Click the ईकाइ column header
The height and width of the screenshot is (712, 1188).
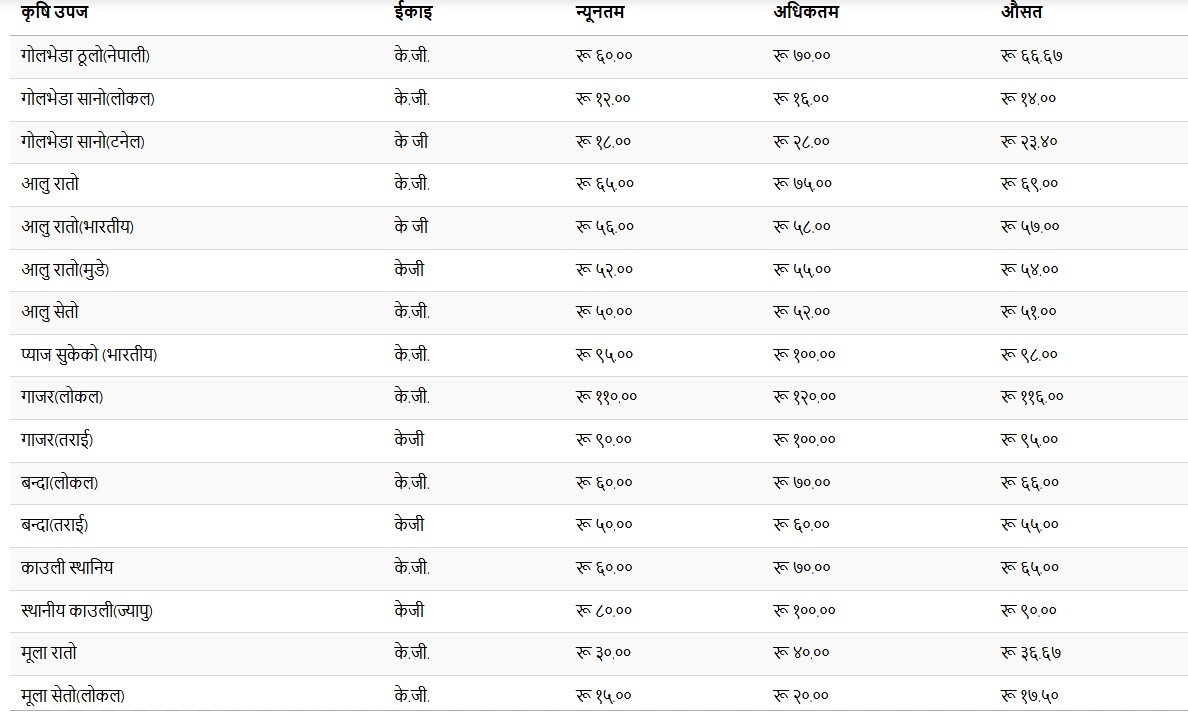point(412,13)
